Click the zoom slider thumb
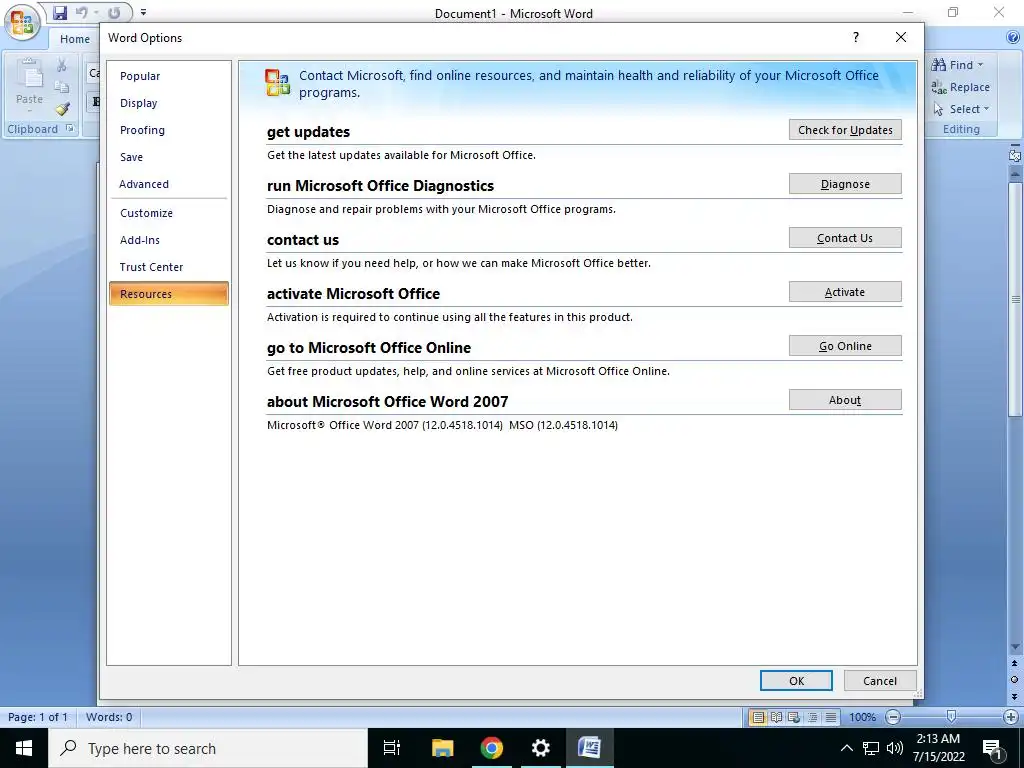Screen dimensions: 1024x768 pos(952,717)
